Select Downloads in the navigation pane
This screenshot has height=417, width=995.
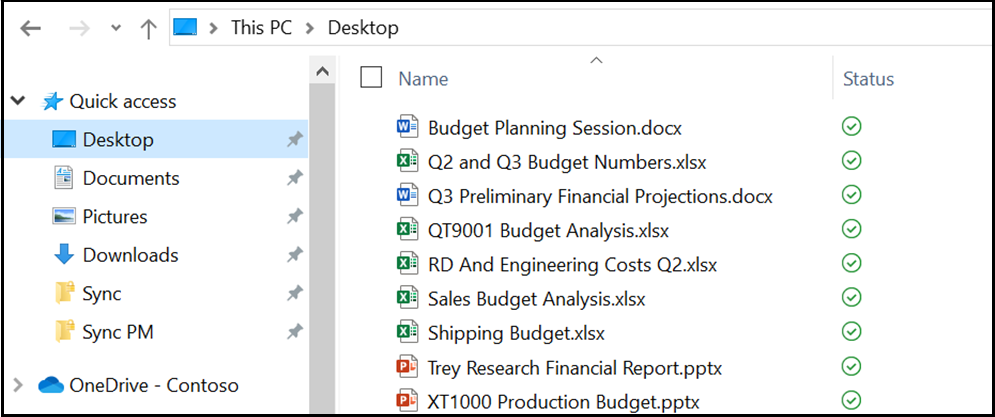tap(130, 255)
